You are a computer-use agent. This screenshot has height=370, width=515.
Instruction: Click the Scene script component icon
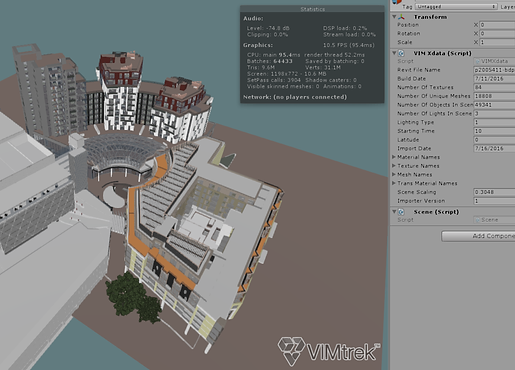pos(401,212)
